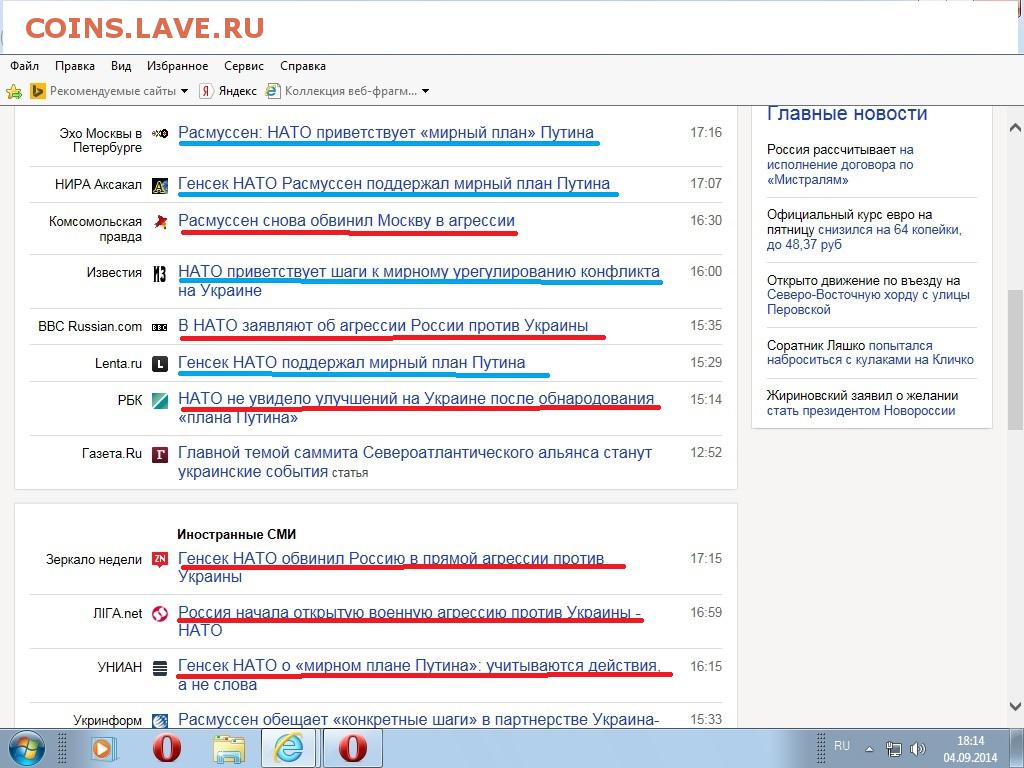This screenshot has width=1024, height=768.
Task: Open news 'Соратник Ляшко попытался наброситься с кулаками на Кличко'
Action: point(870,352)
